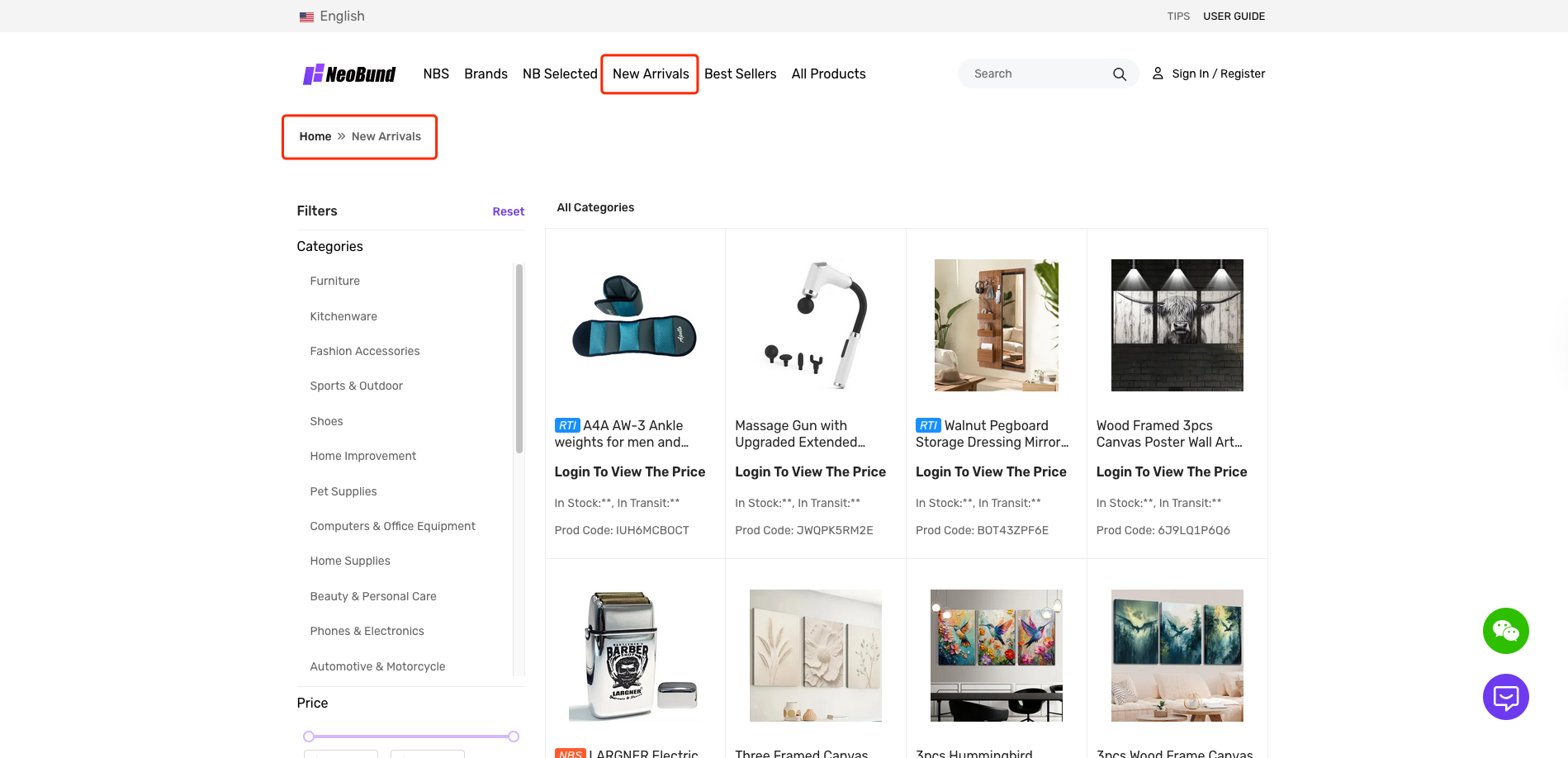Viewport: 1568px width, 758px height.
Task: Click the categories list scrollbar
Action: [x=519, y=359]
